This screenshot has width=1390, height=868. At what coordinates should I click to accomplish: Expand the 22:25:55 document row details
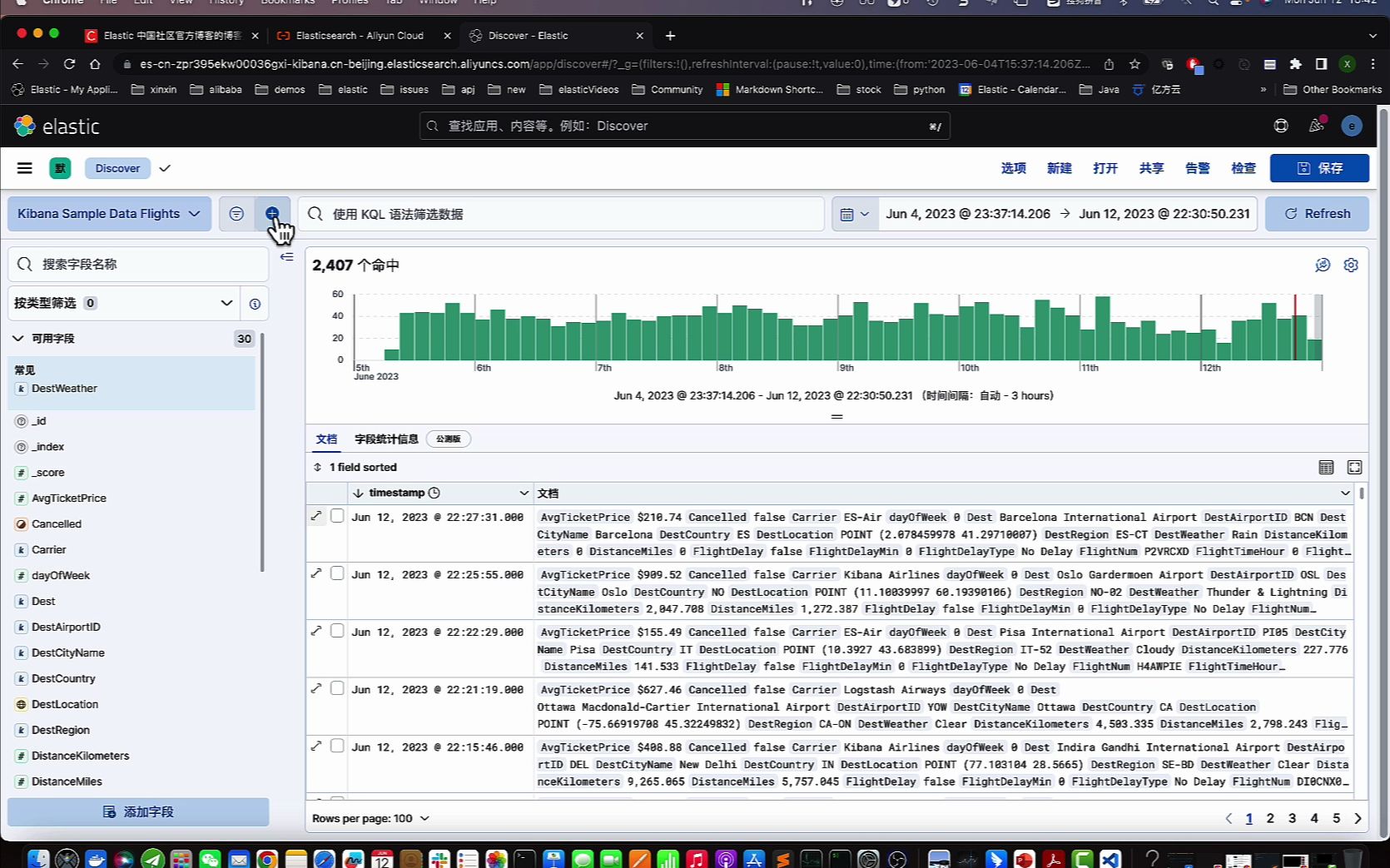pyautogui.click(x=316, y=573)
